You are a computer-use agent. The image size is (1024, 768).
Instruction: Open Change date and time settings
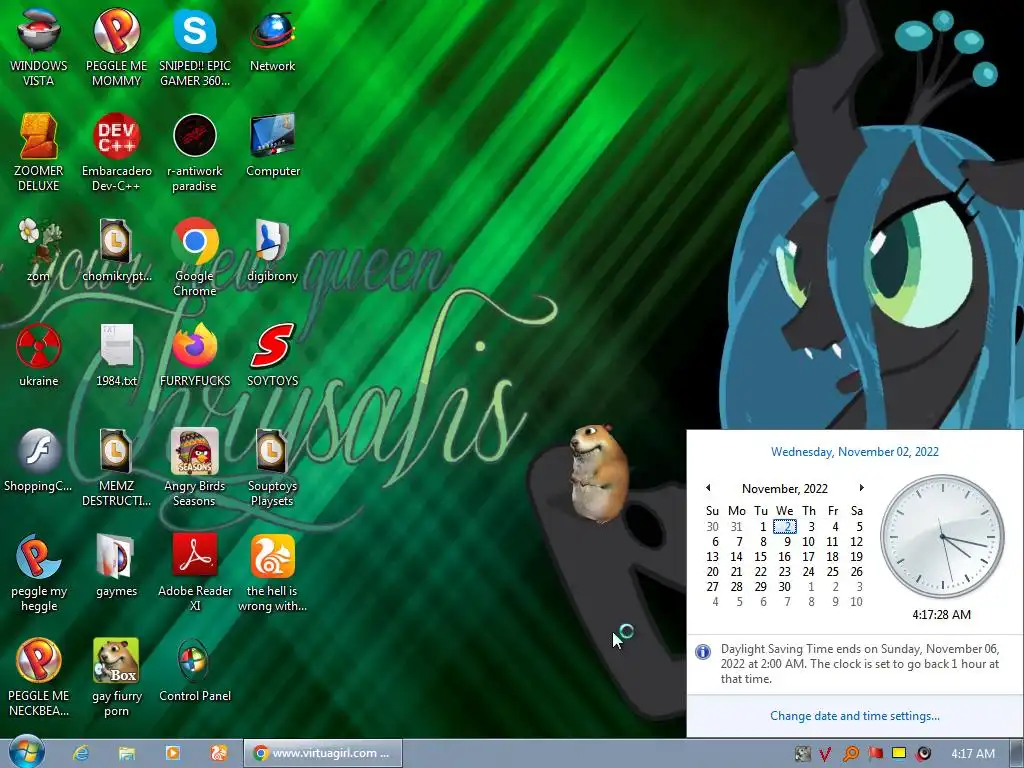[x=854, y=716]
